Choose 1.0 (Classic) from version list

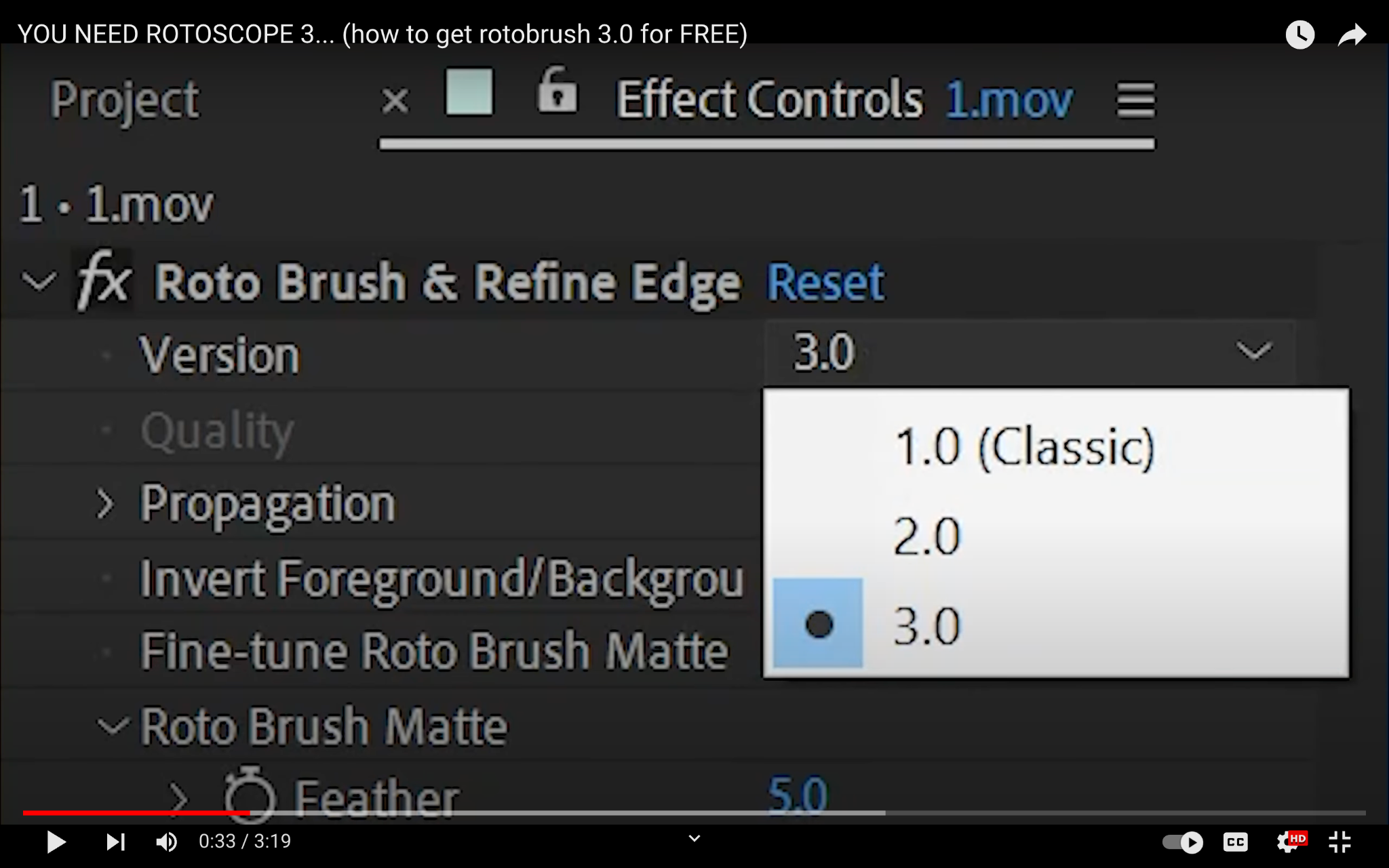pos(1024,448)
